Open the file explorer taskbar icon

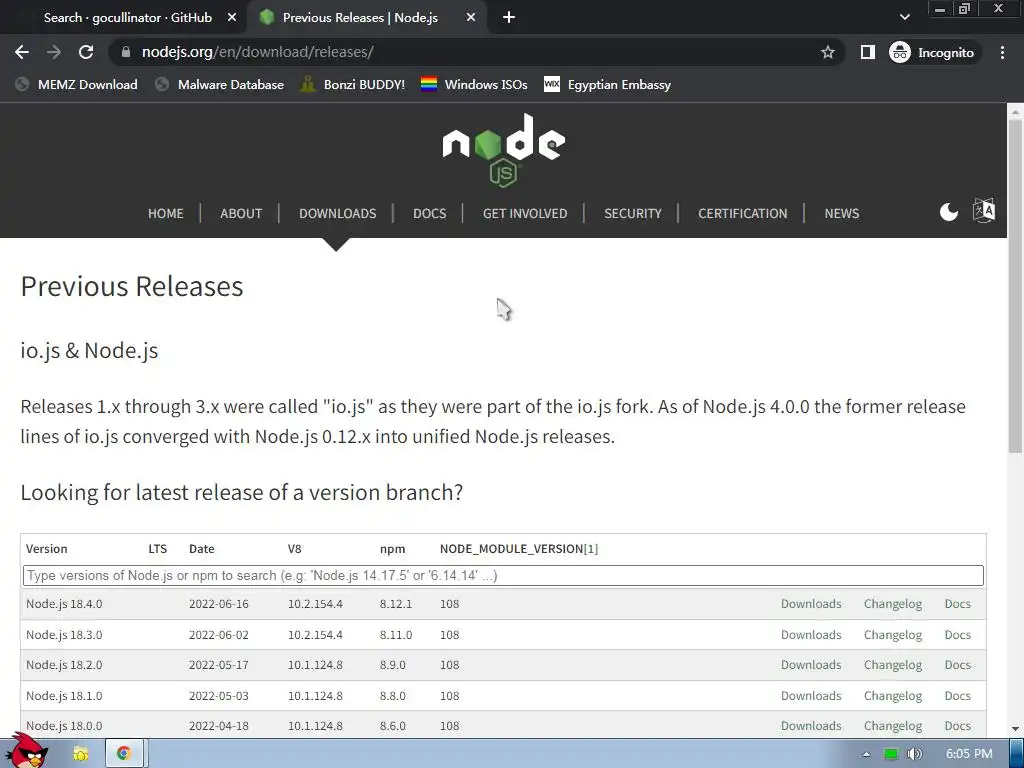coord(81,754)
